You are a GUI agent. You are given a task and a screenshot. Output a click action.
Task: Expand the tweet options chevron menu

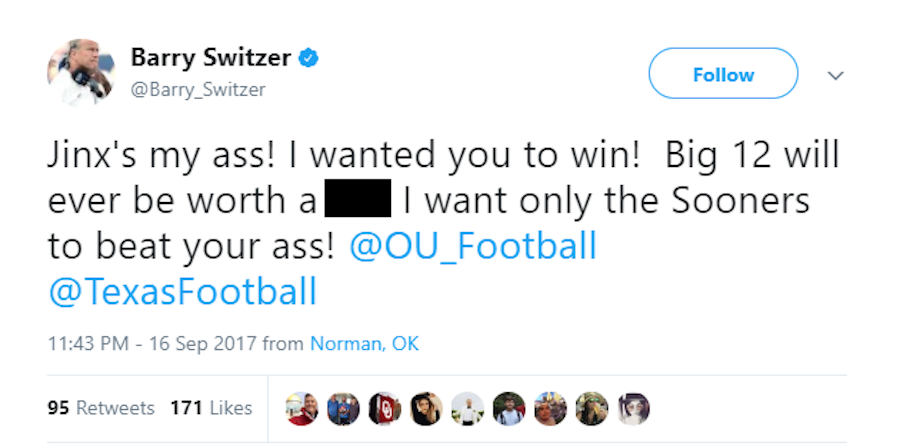tap(836, 75)
